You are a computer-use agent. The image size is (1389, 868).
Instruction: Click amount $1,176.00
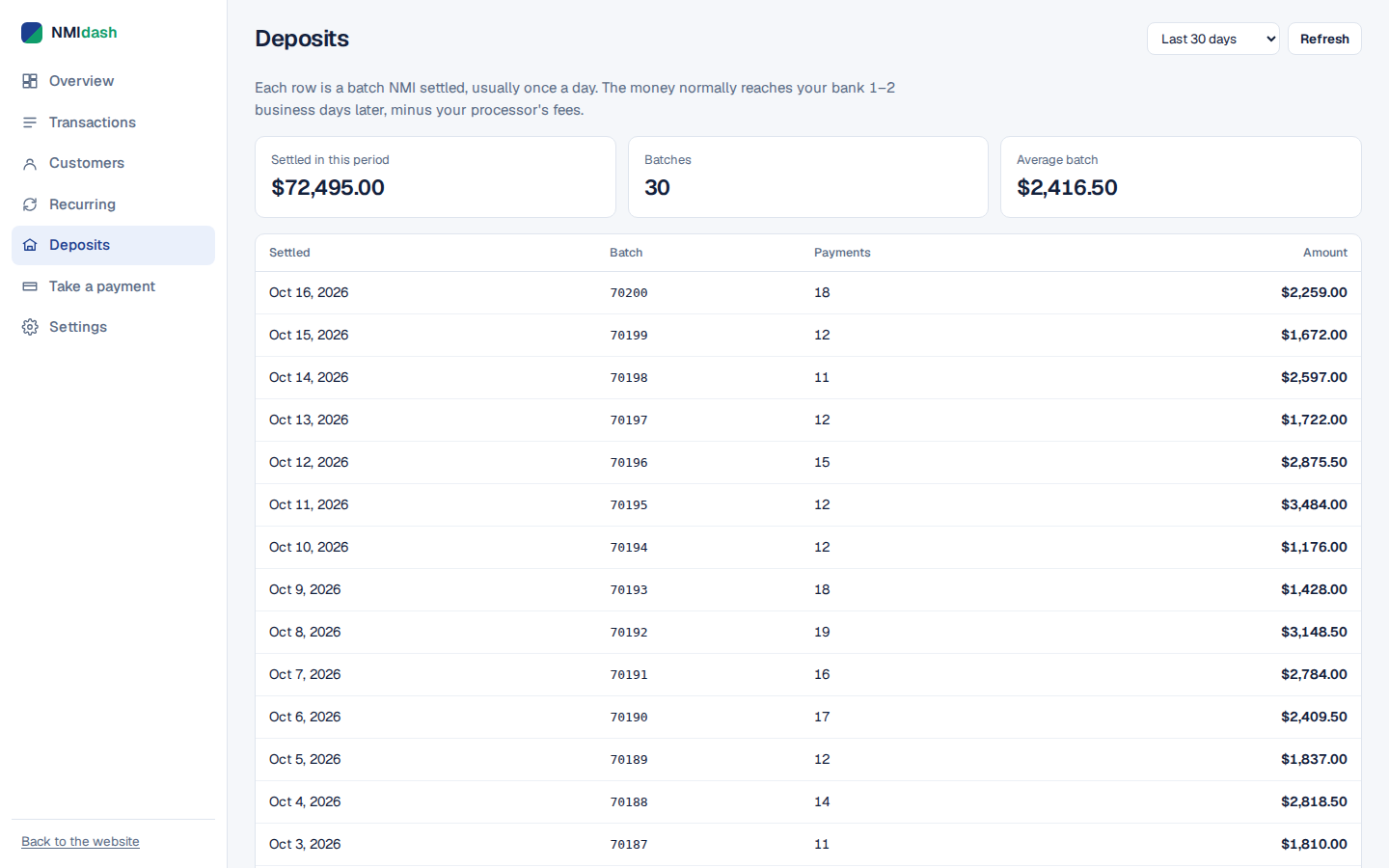tap(1314, 547)
